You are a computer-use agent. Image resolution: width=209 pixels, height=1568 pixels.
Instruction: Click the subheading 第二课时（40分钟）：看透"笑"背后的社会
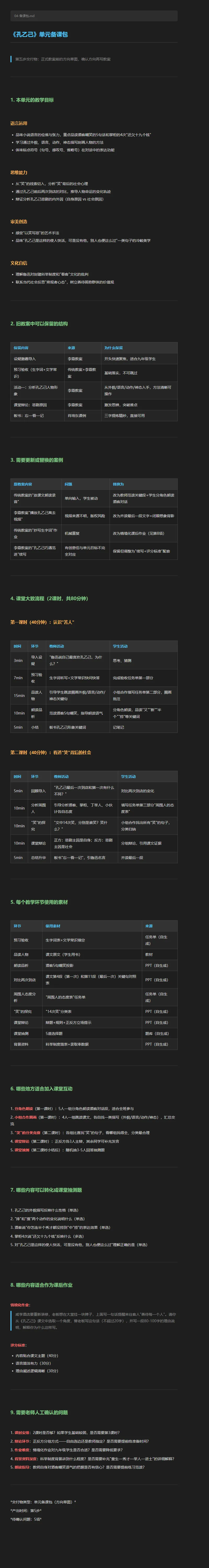pyautogui.click(x=50, y=752)
